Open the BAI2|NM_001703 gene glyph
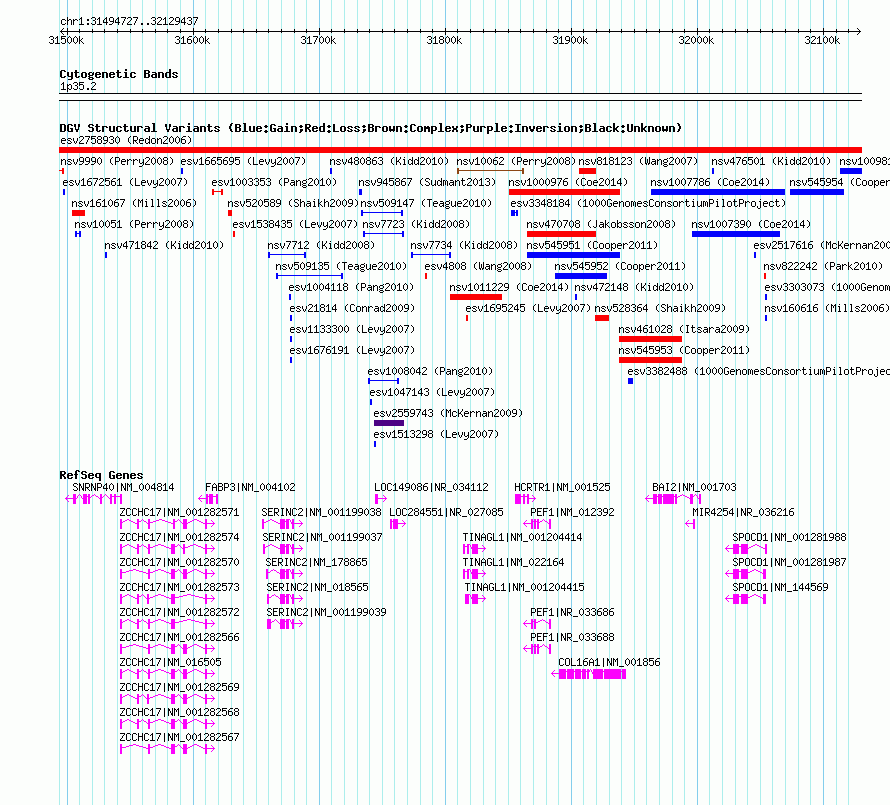The width and height of the screenshot is (890, 805). [673, 499]
